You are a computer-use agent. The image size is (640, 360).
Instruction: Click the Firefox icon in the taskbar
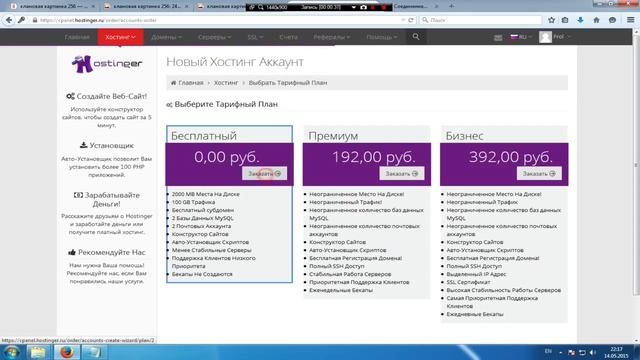(67, 352)
